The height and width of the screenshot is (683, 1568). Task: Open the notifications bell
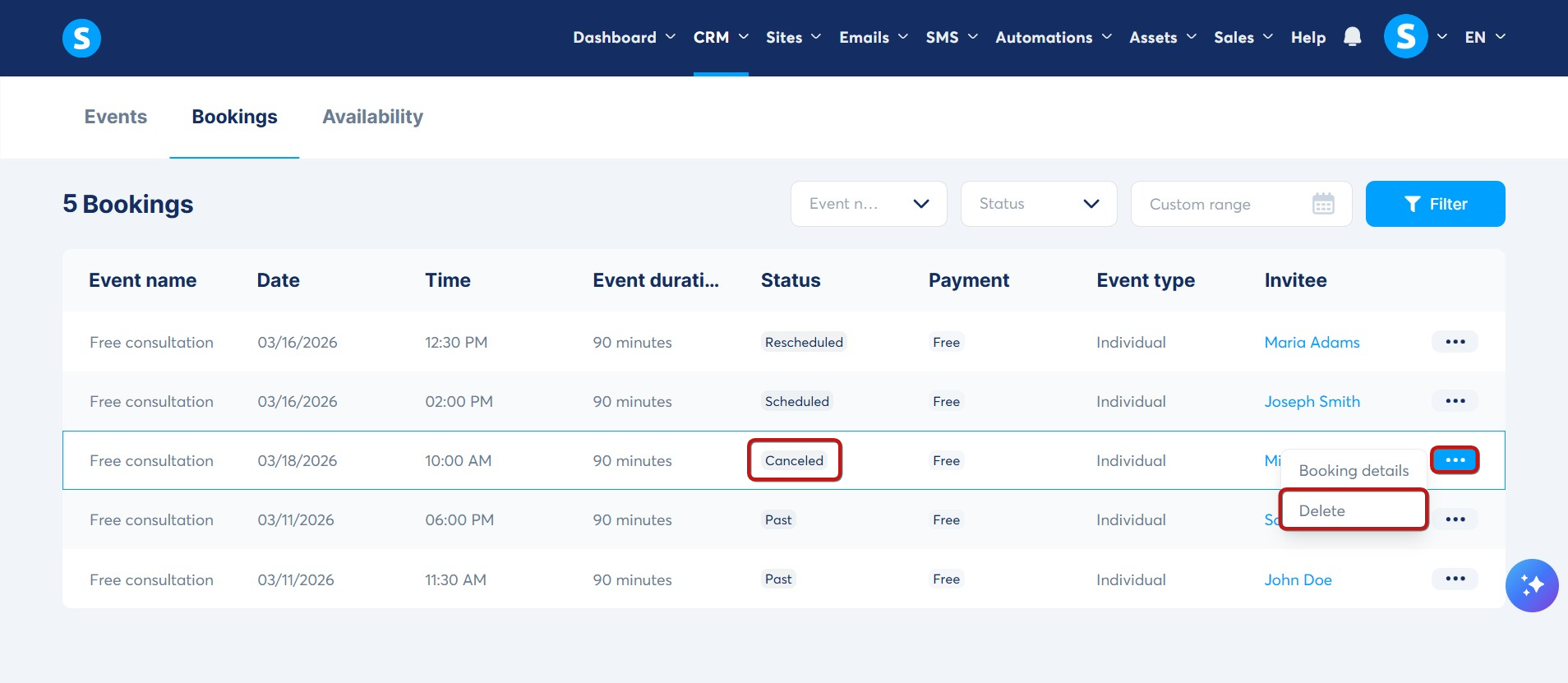pos(1352,37)
